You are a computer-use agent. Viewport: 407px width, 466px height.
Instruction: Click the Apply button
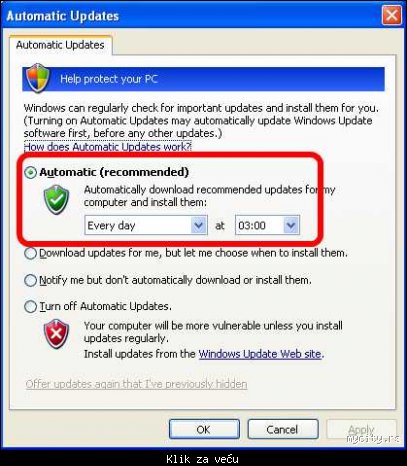pyautogui.click(x=361, y=429)
